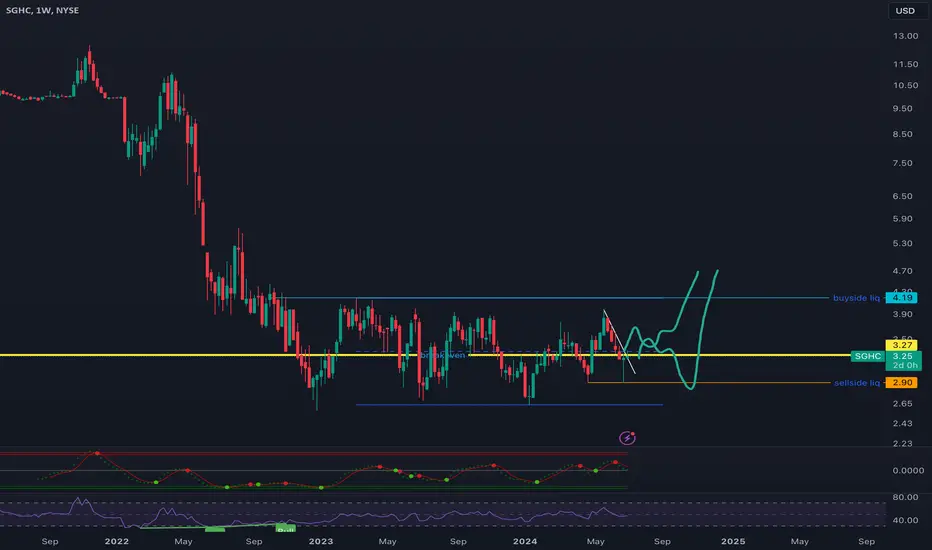
Task: Click the purple lightning bolt event icon
Action: pos(627,438)
